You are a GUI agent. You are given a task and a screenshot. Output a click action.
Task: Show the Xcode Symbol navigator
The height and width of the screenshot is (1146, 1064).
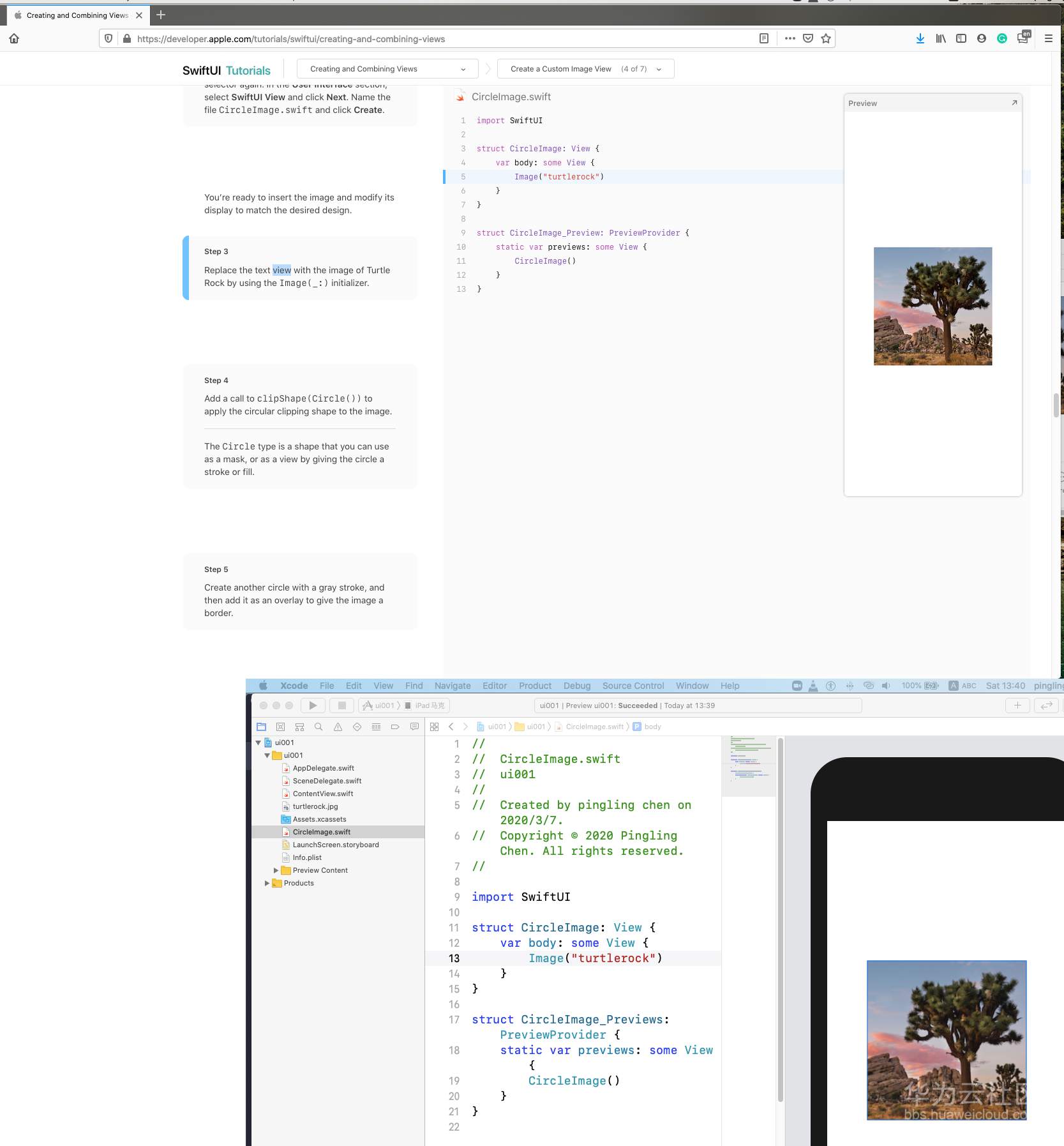299,727
